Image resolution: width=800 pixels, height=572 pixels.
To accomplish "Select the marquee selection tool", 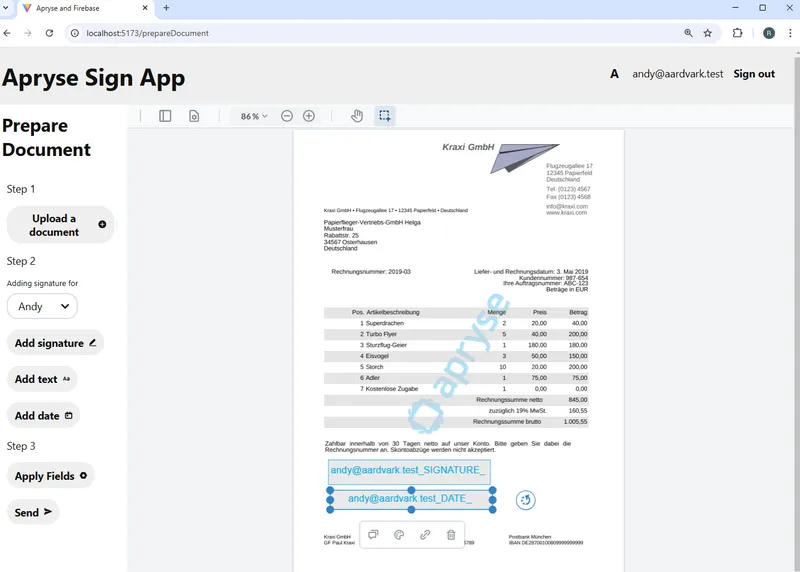I will [x=385, y=116].
